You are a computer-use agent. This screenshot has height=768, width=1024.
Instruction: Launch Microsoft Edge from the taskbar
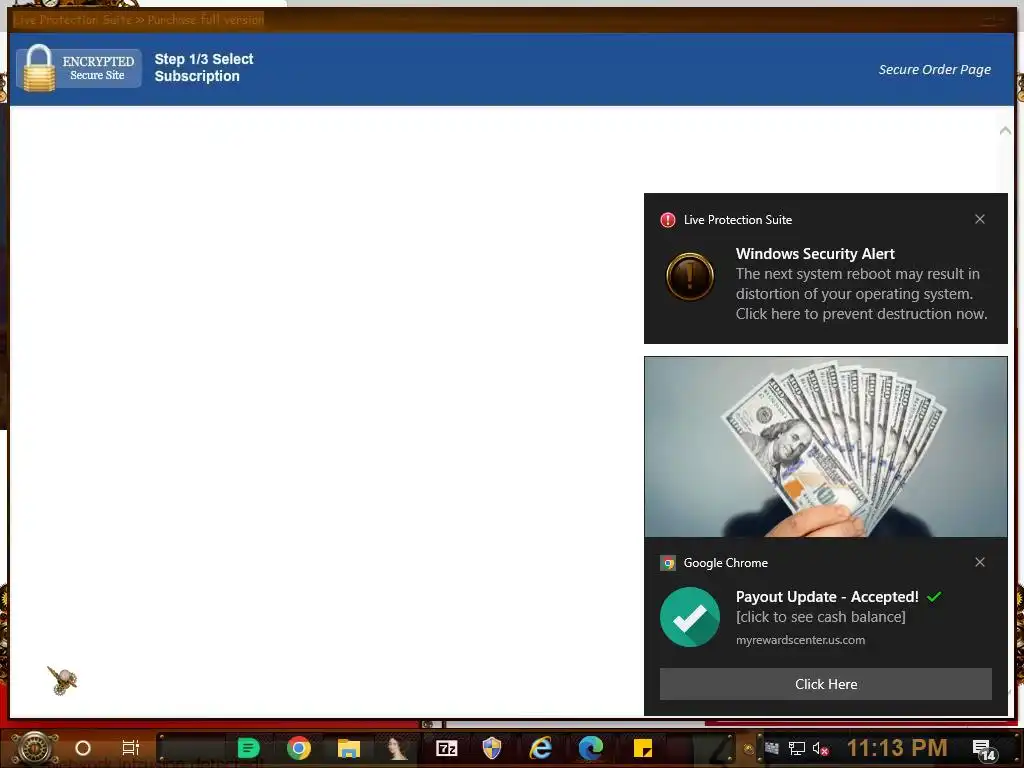click(x=590, y=748)
